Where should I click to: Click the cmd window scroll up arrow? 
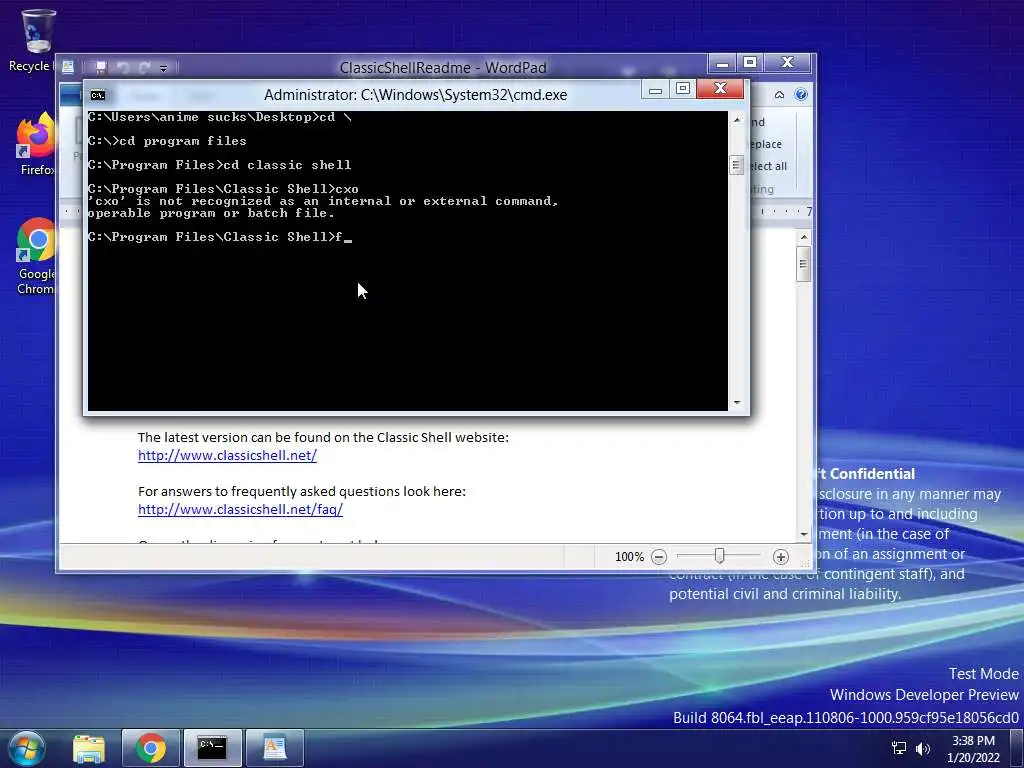click(x=737, y=120)
